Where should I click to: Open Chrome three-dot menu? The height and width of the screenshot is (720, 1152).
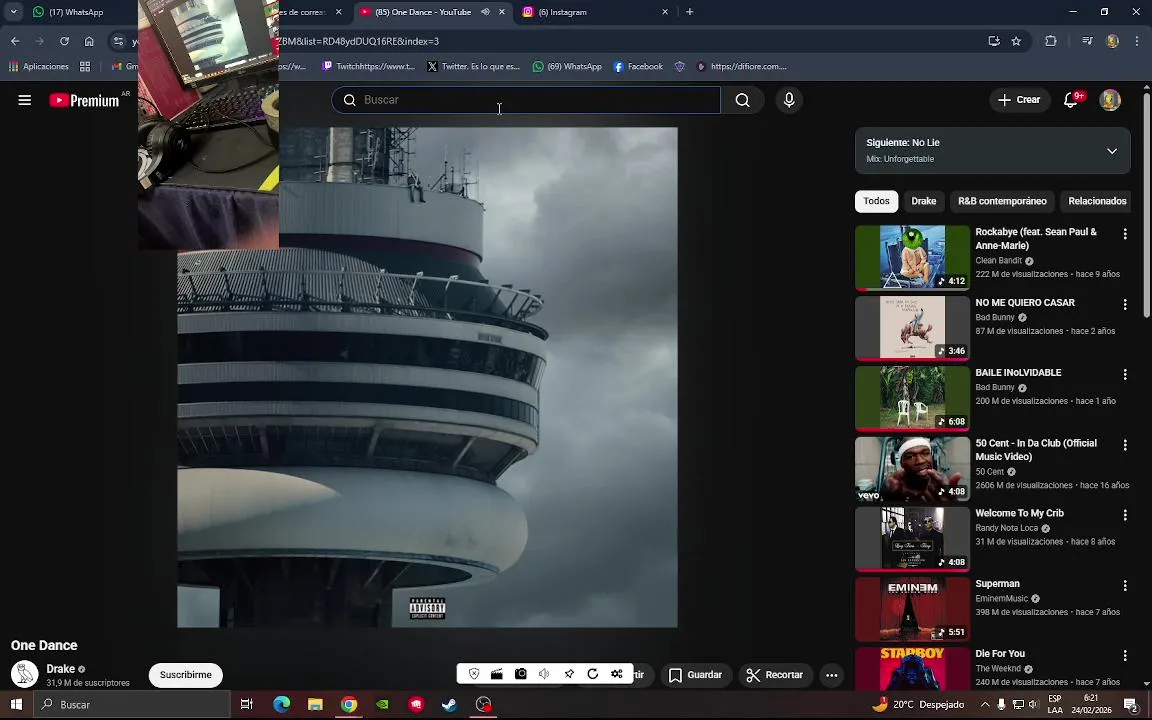(x=1137, y=41)
